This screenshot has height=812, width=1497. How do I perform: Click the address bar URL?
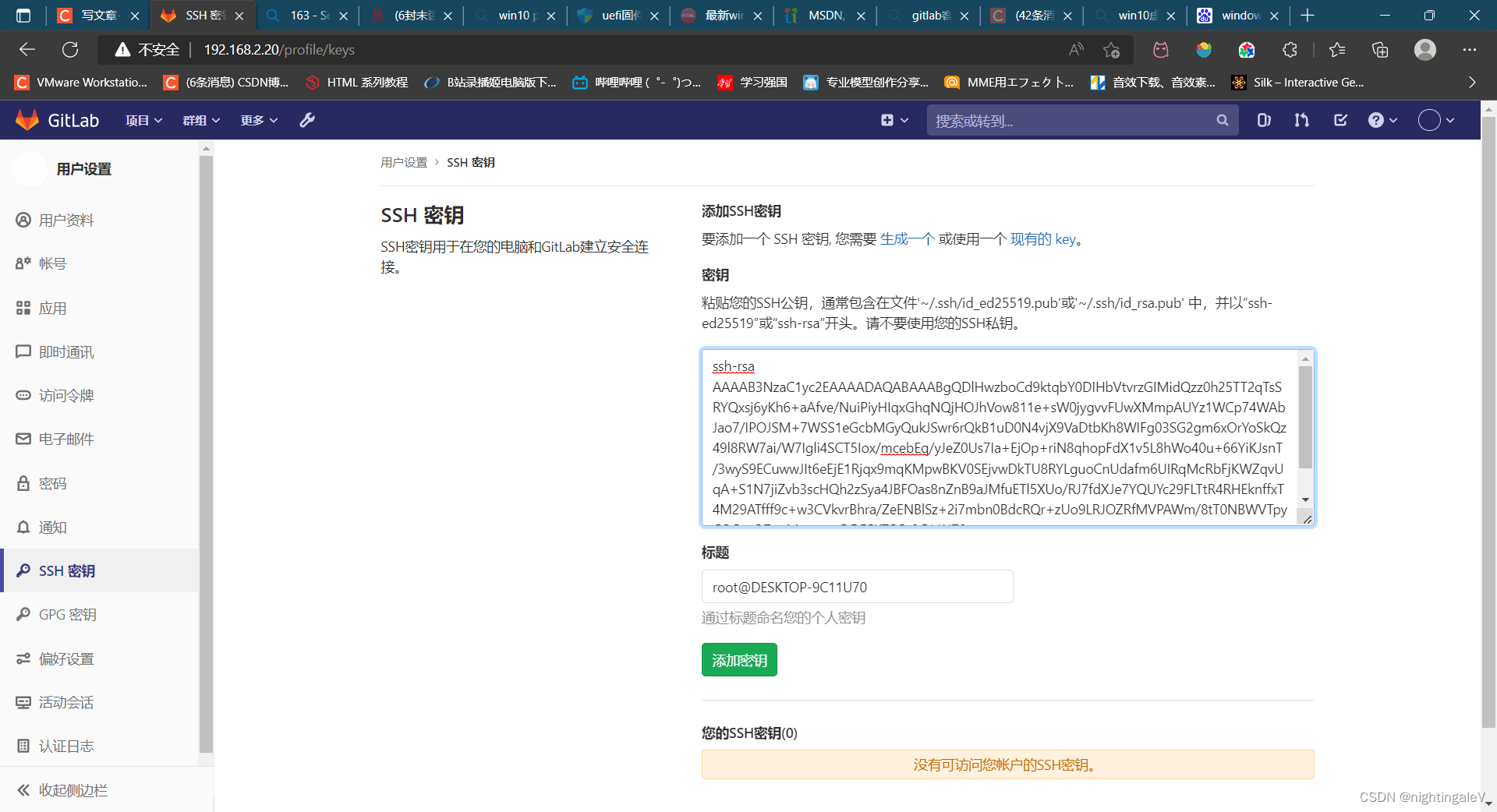(279, 50)
